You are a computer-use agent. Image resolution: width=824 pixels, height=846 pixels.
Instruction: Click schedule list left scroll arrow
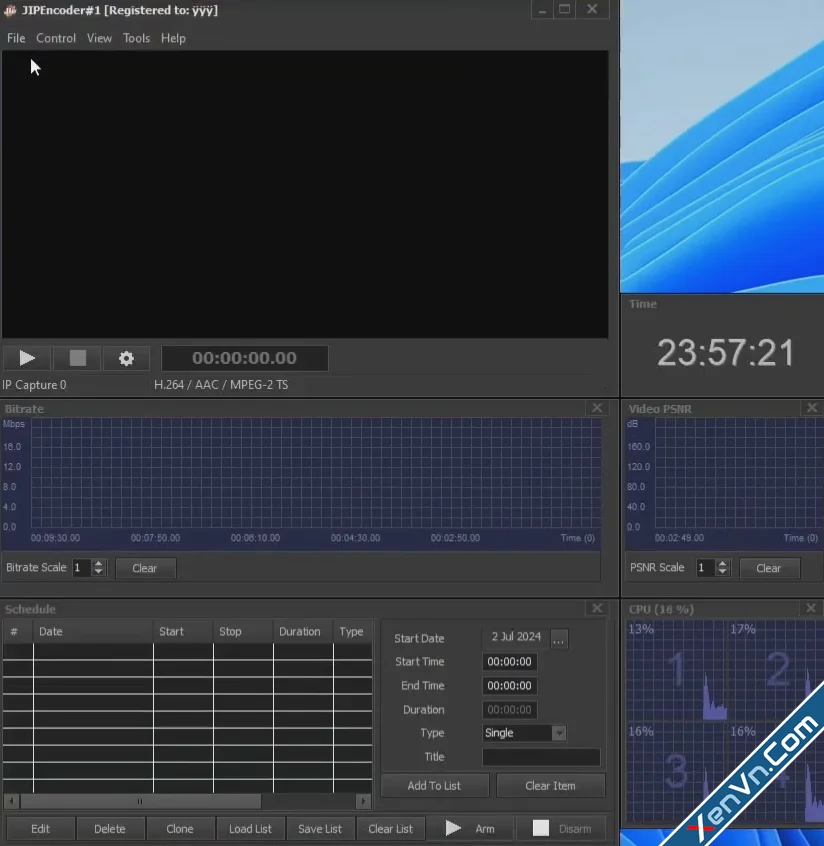(x=11, y=801)
